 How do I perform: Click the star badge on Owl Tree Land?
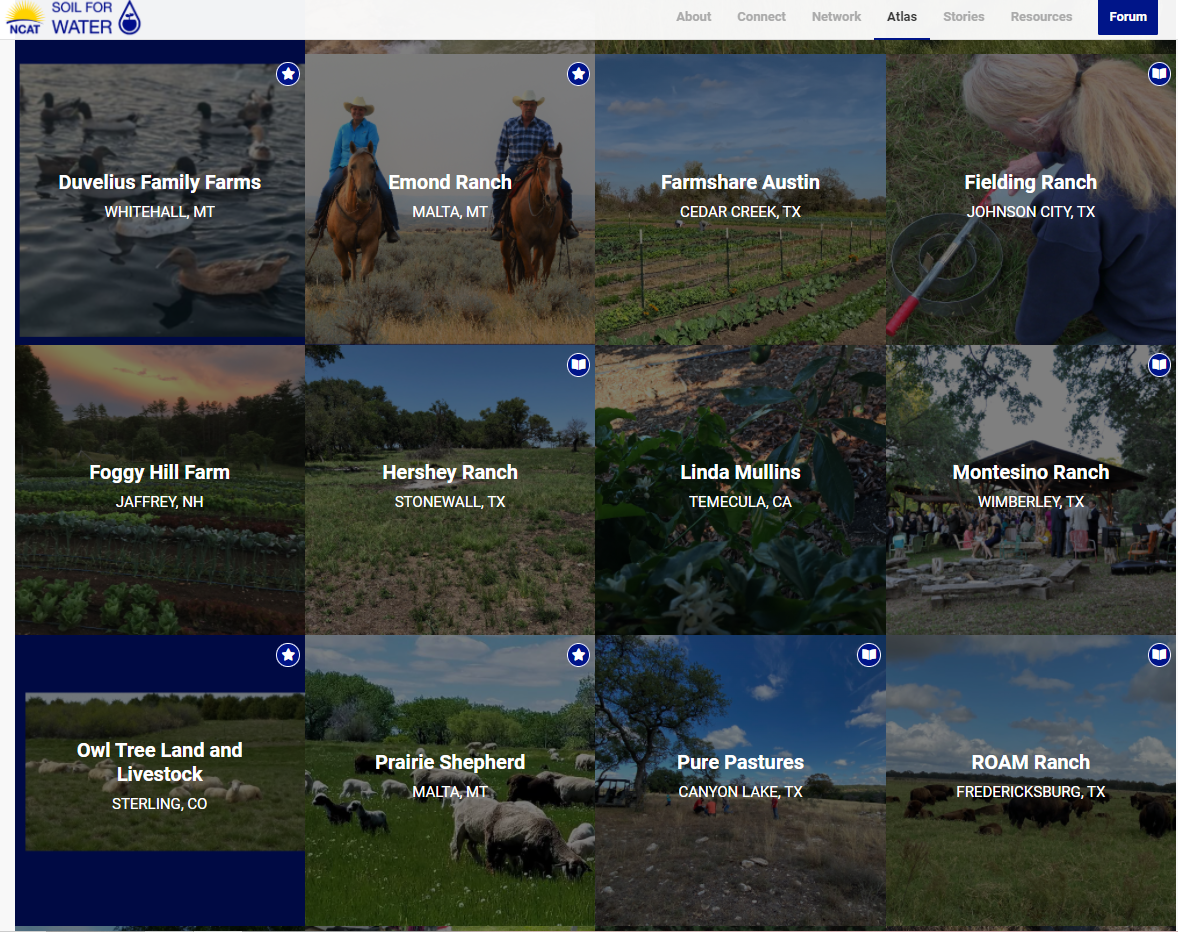[288, 655]
